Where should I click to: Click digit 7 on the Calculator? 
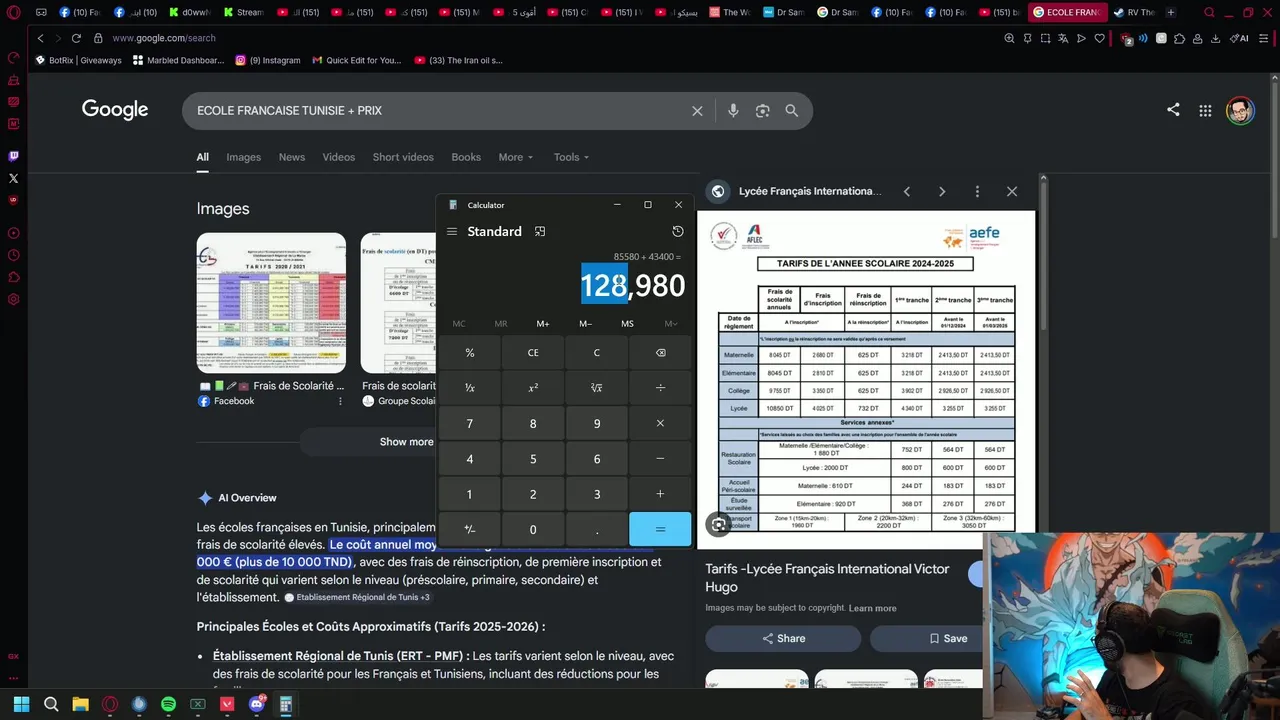(470, 424)
